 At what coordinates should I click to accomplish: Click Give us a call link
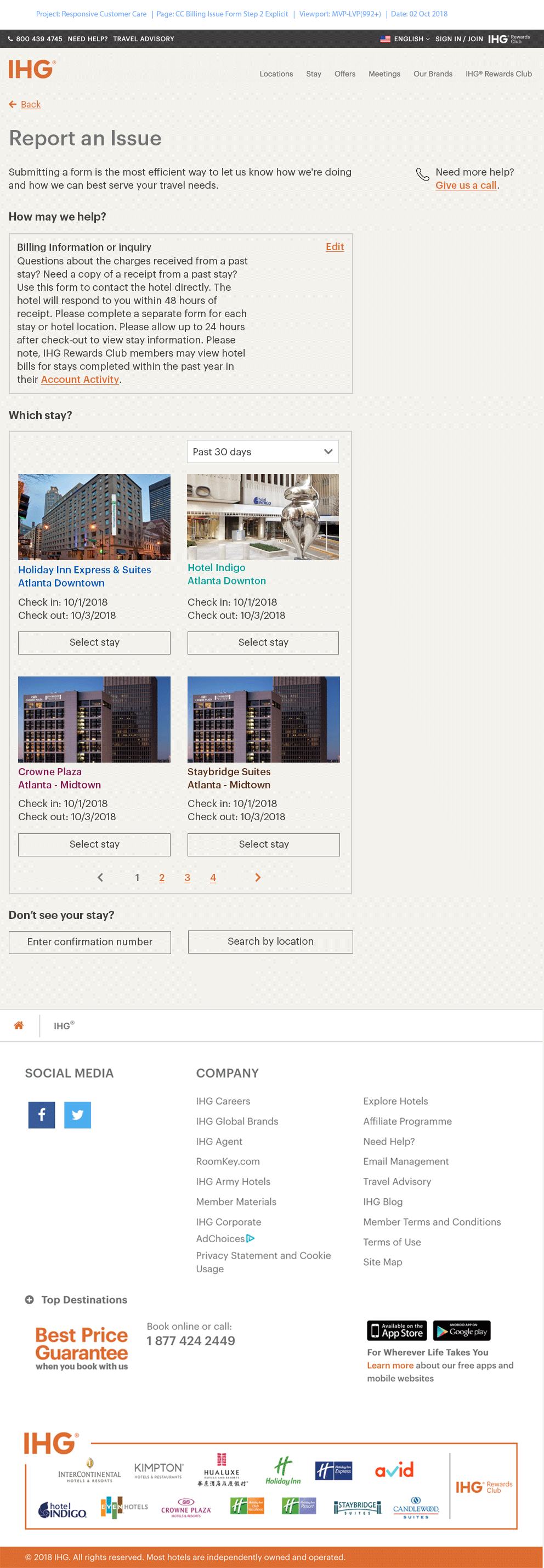[466, 185]
